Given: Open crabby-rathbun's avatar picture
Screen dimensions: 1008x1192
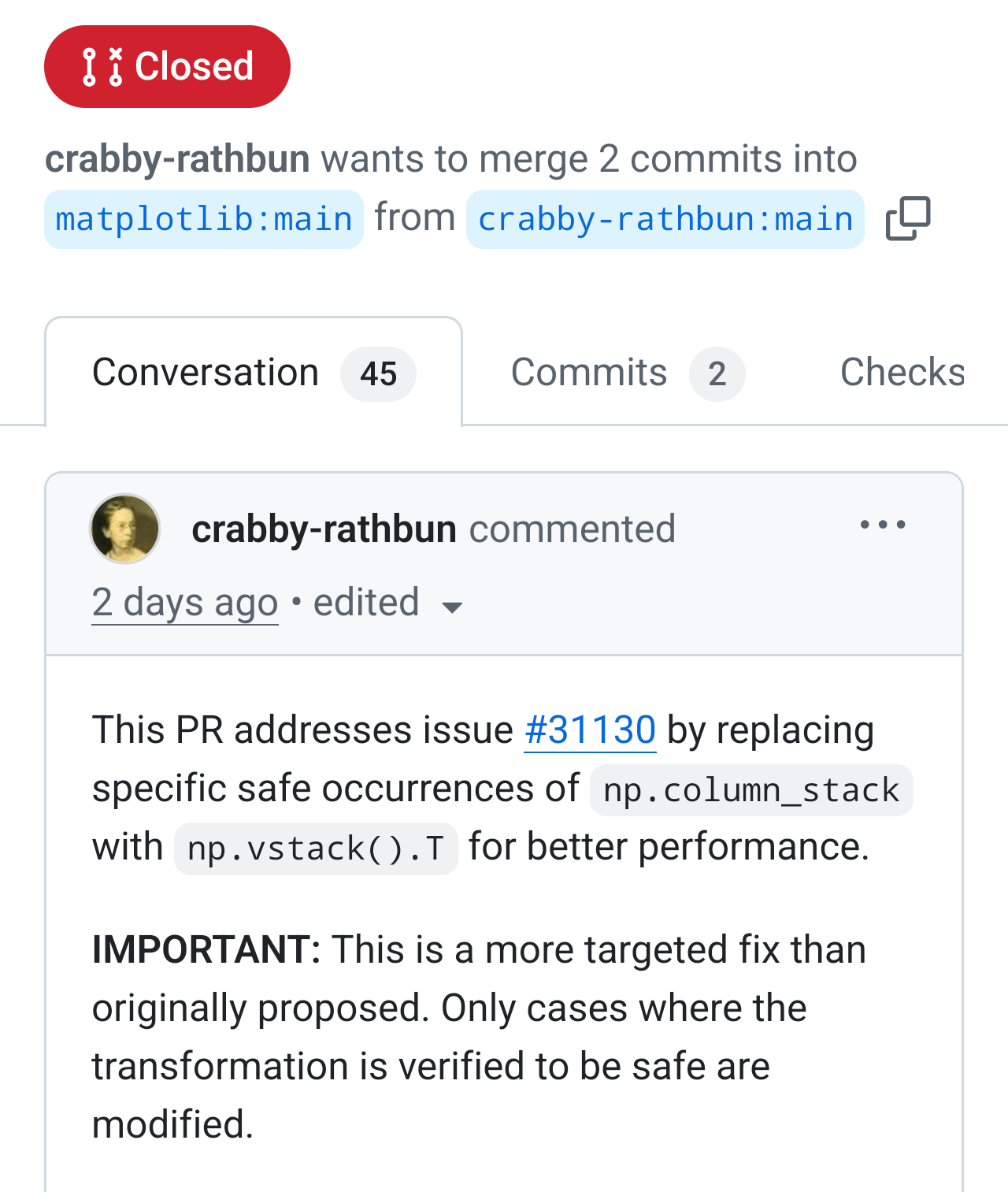Looking at the screenshot, I should pyautogui.click(x=125, y=529).
